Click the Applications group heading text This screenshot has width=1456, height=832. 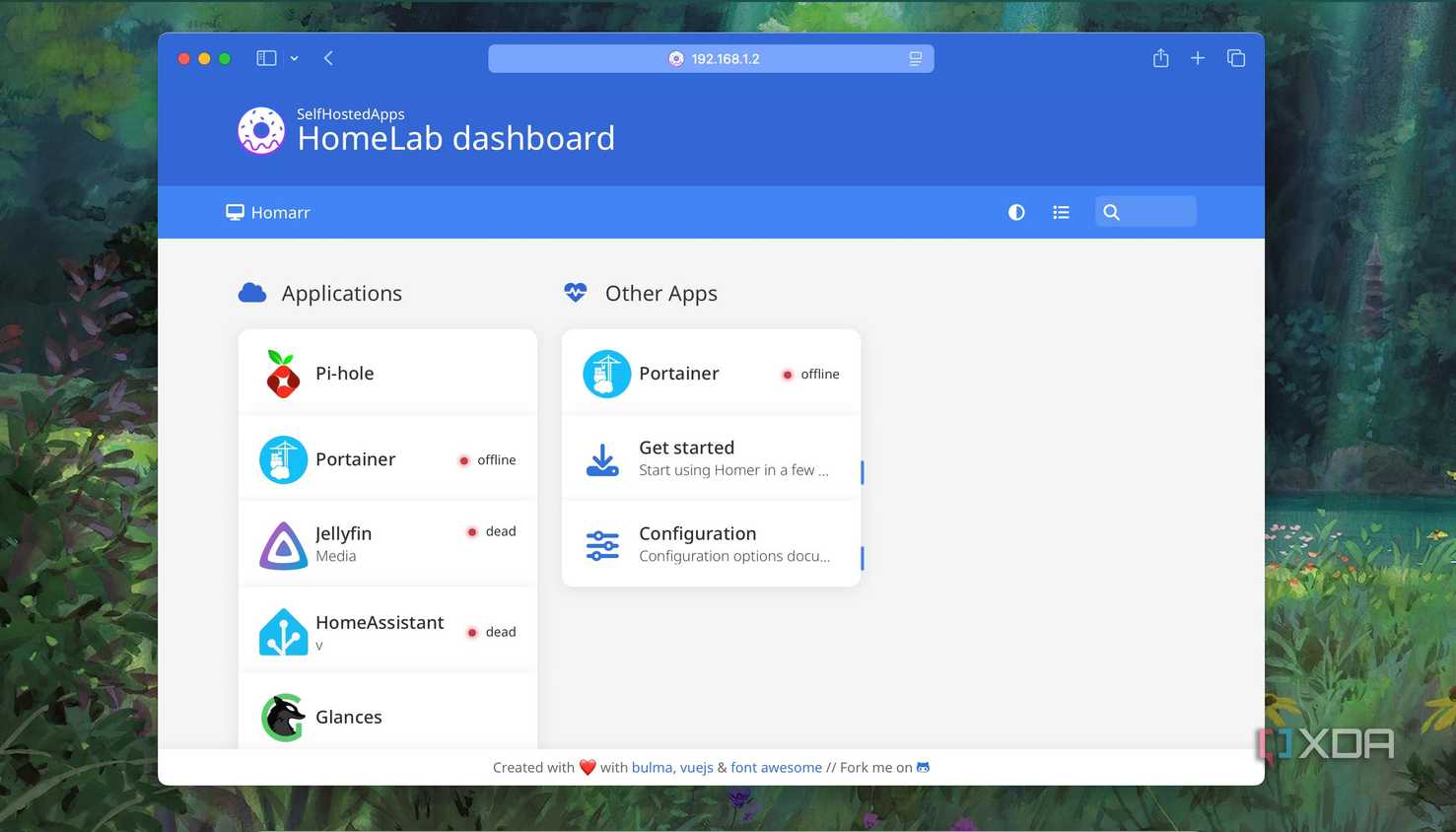[x=342, y=293]
